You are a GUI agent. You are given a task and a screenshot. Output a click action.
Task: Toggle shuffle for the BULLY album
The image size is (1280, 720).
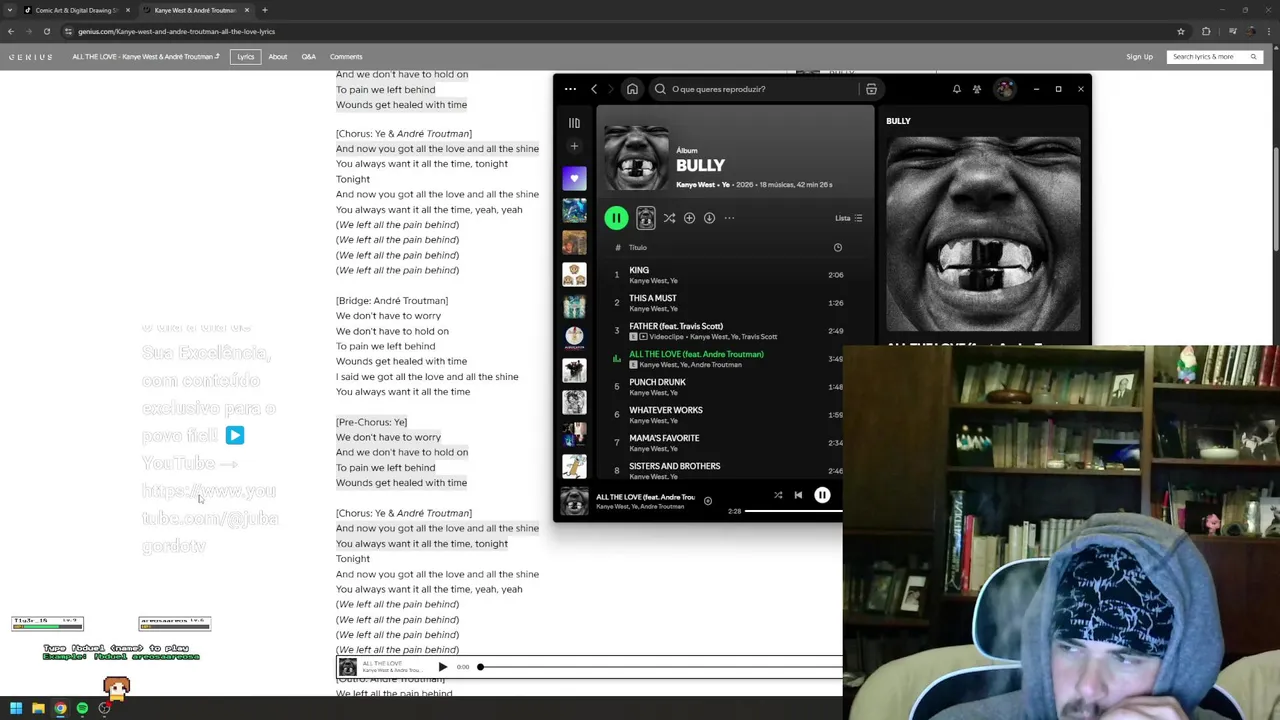point(669,218)
